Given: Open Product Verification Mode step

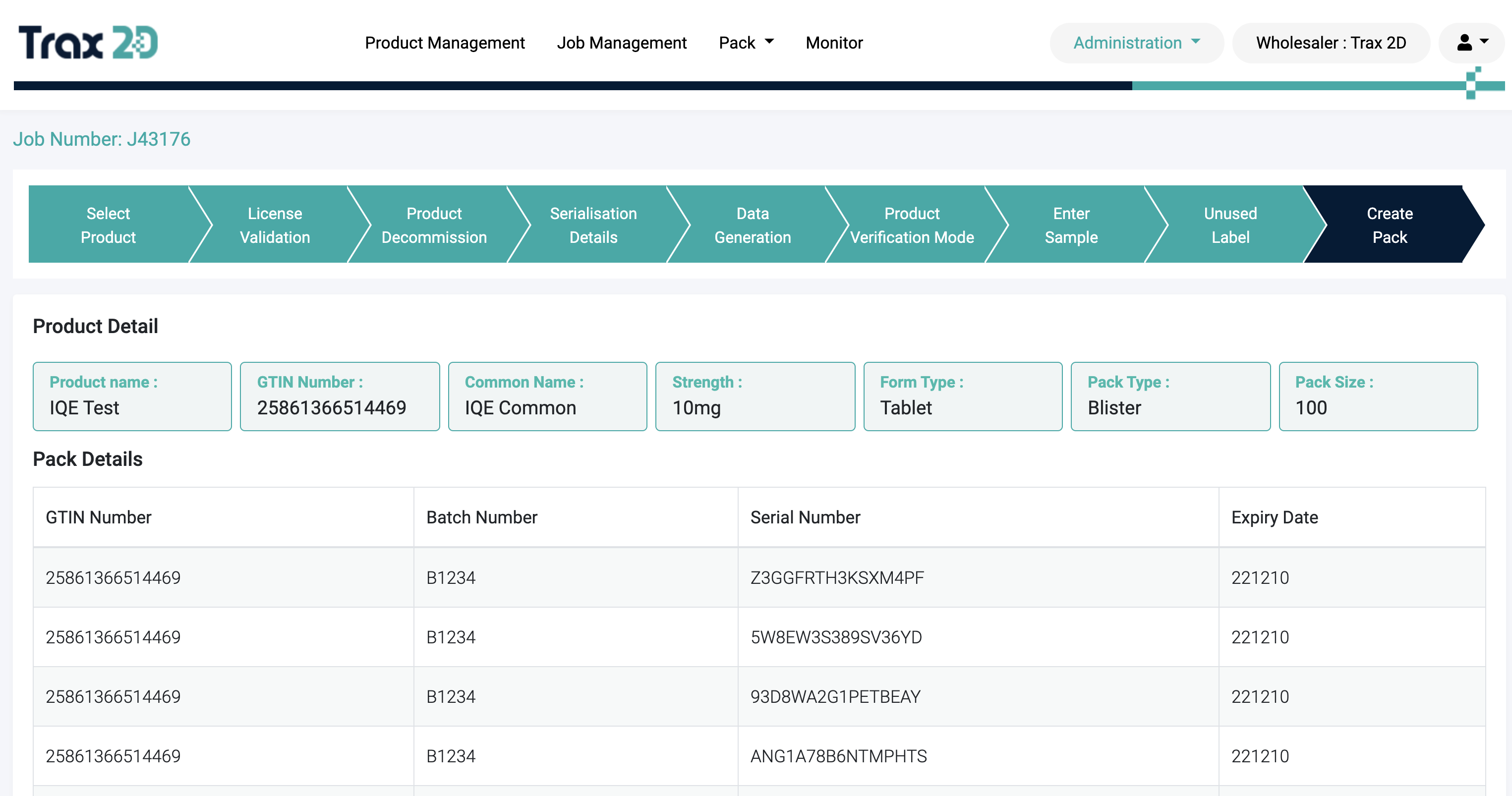Looking at the screenshot, I should pos(912,225).
